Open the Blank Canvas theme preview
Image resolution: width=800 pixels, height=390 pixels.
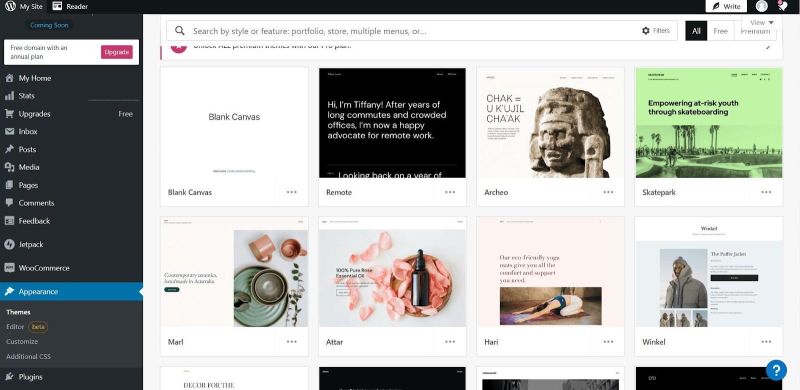234,123
